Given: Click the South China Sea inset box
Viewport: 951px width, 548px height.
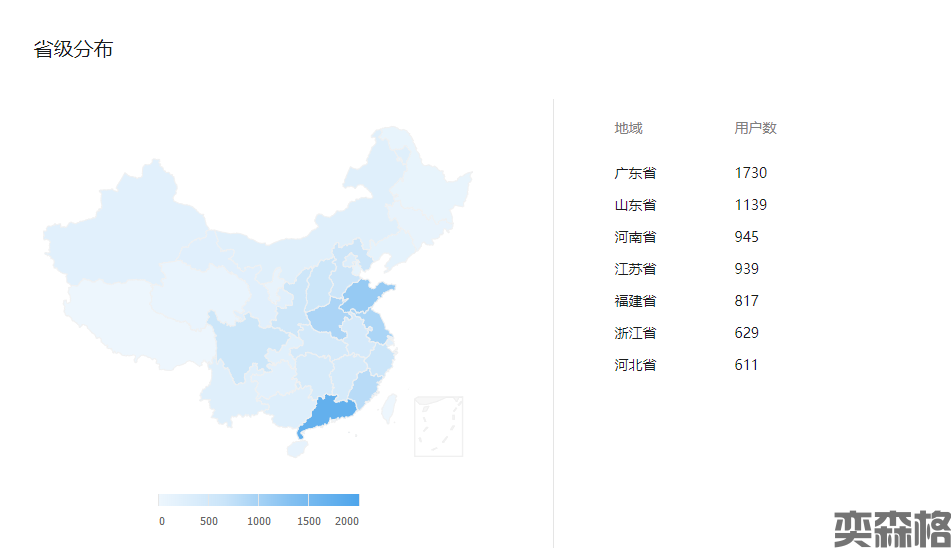Looking at the screenshot, I should (x=438, y=426).
